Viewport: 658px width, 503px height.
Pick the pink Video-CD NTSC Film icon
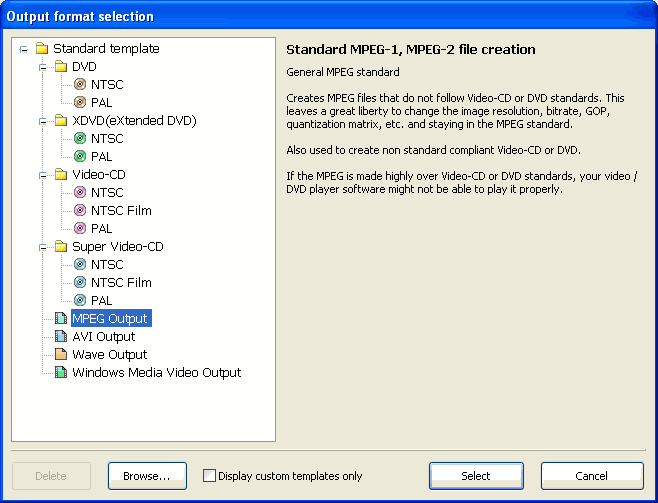pos(80,210)
